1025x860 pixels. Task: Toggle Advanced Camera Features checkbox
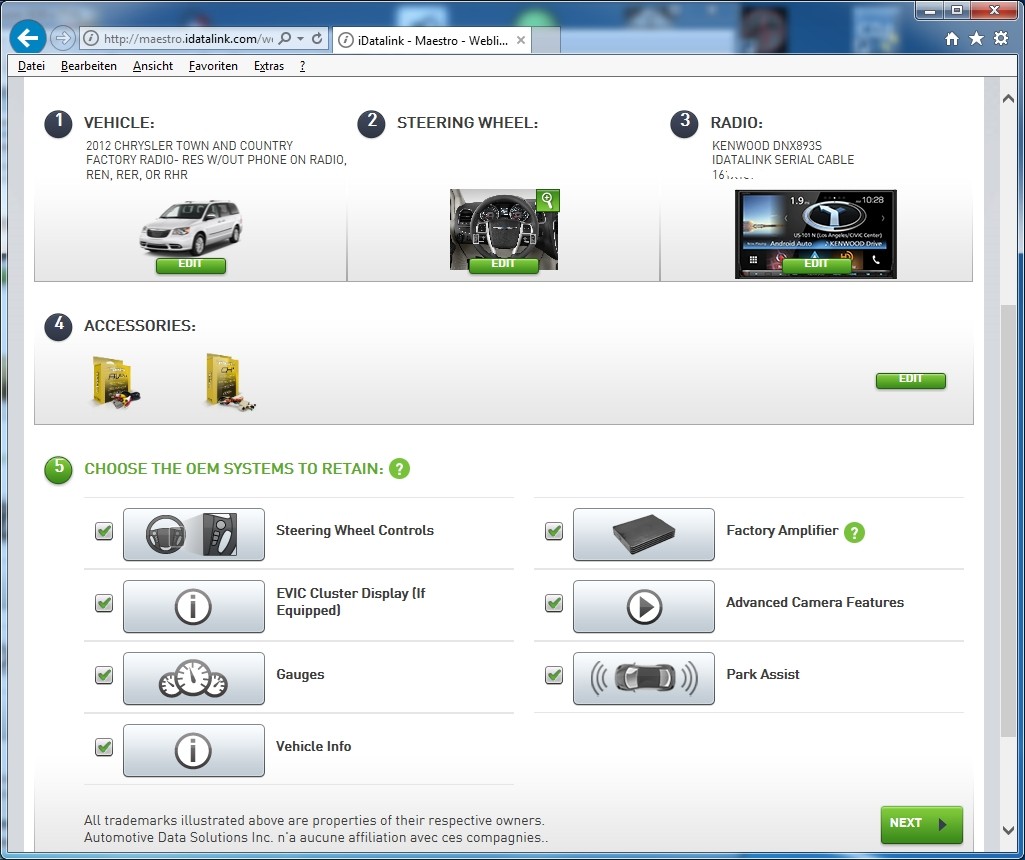554,603
